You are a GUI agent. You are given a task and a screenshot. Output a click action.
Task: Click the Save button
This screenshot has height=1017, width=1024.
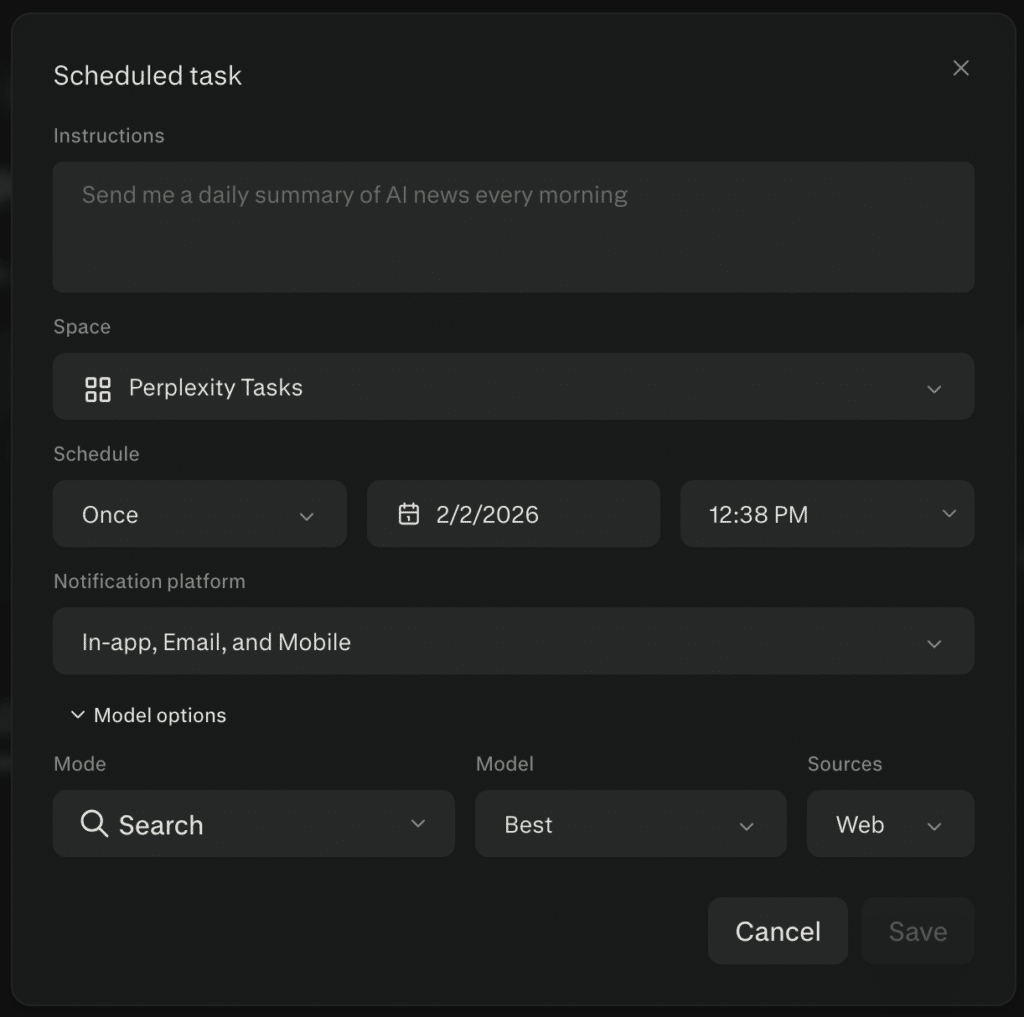917,931
